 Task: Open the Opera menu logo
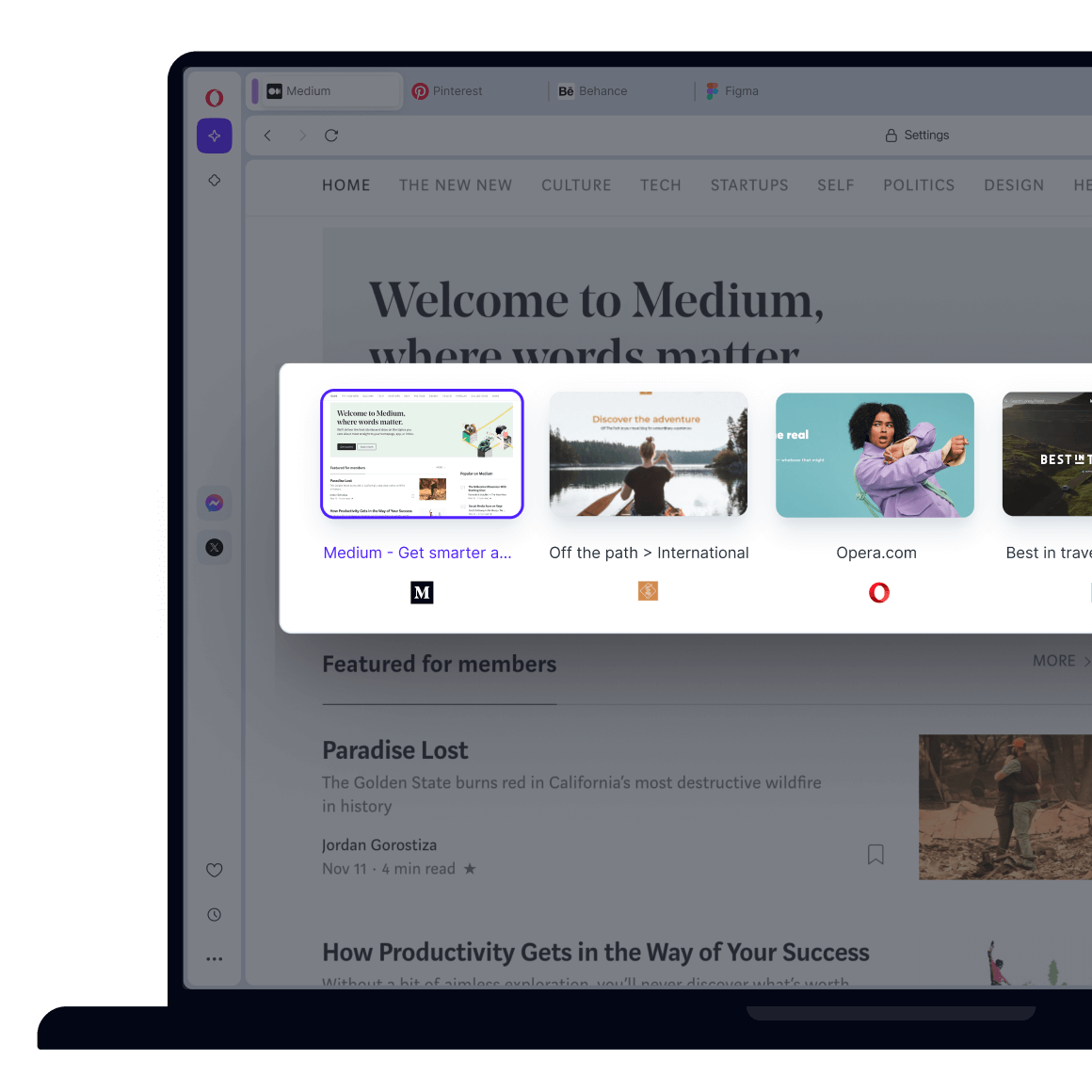214,97
